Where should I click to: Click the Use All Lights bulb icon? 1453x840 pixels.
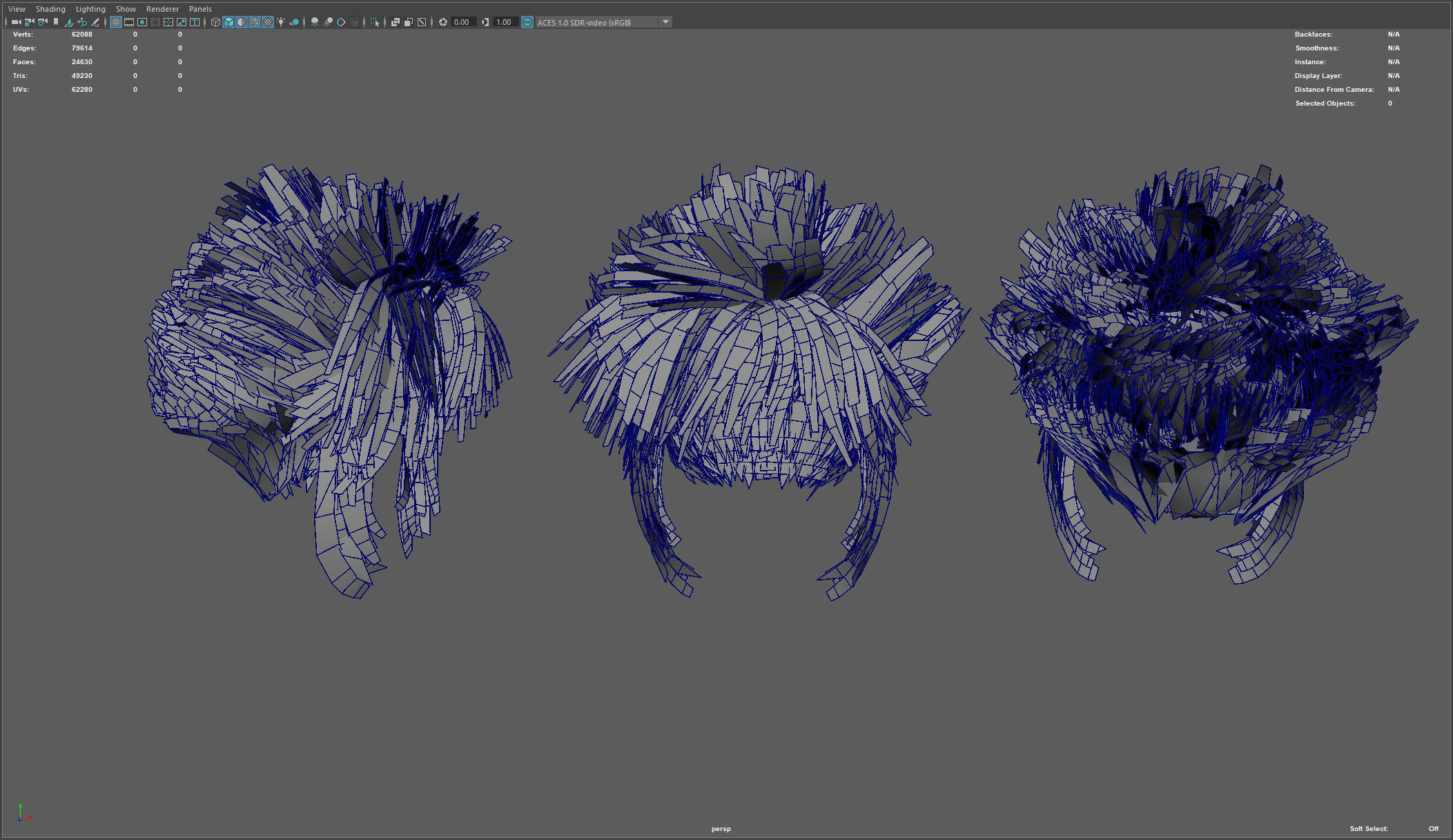(x=281, y=22)
